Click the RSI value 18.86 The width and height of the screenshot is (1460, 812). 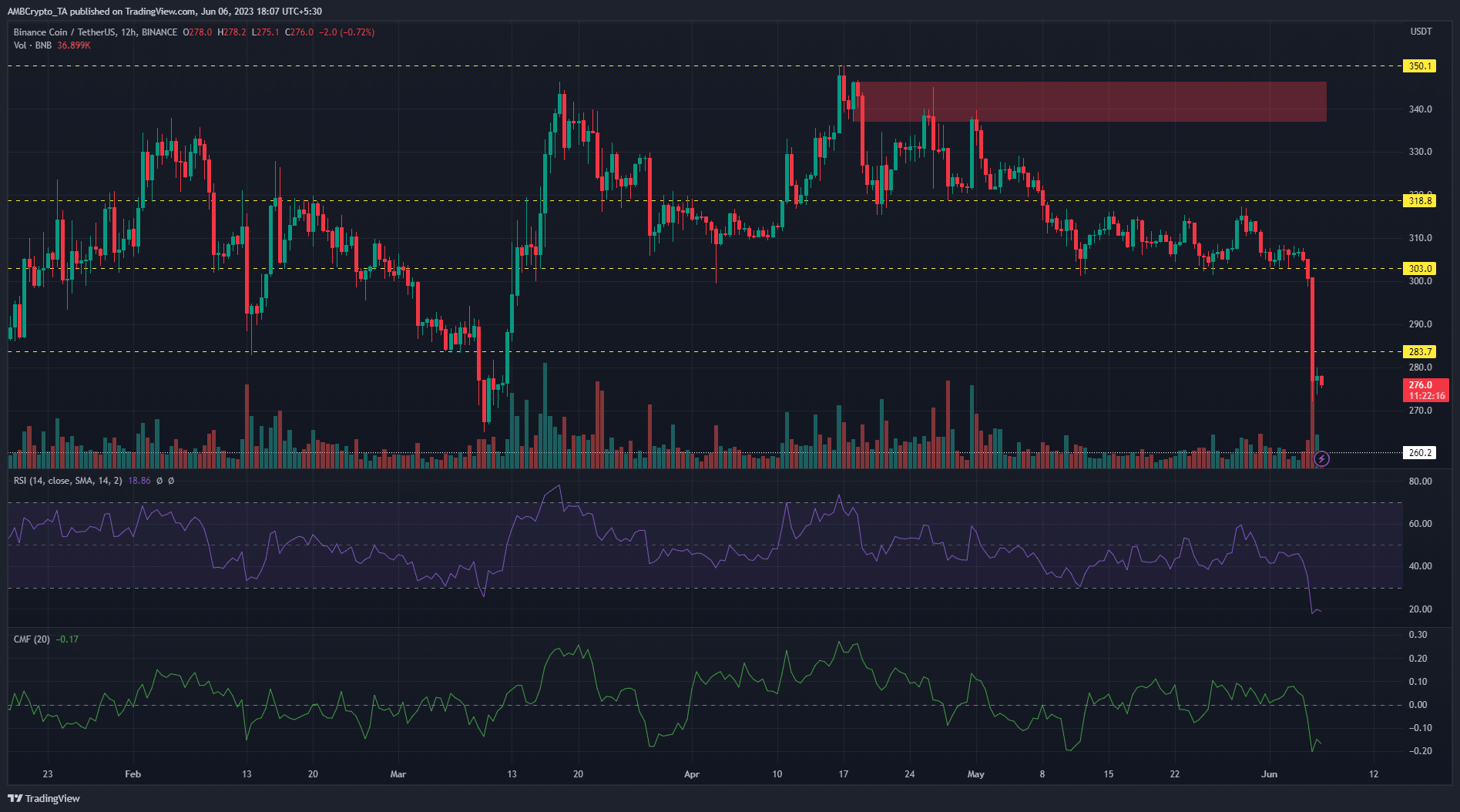139,481
